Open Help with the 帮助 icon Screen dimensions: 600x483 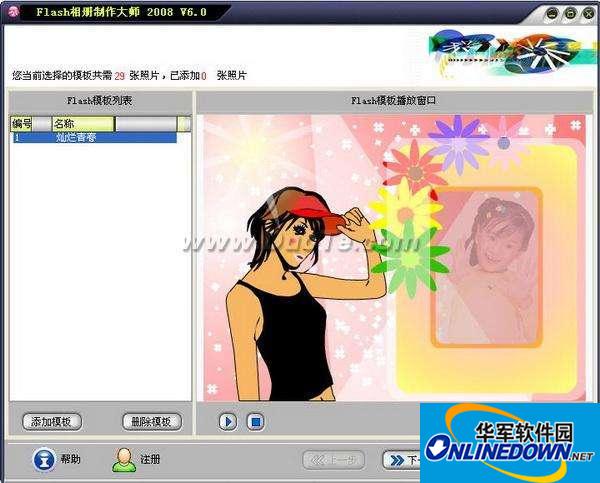[44, 459]
